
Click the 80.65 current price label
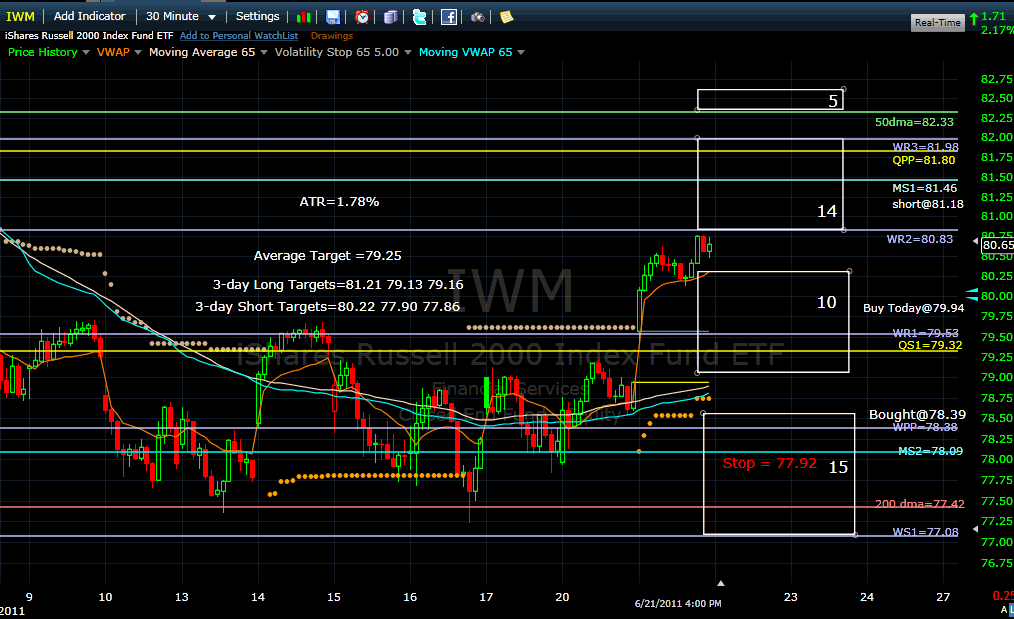click(x=998, y=244)
